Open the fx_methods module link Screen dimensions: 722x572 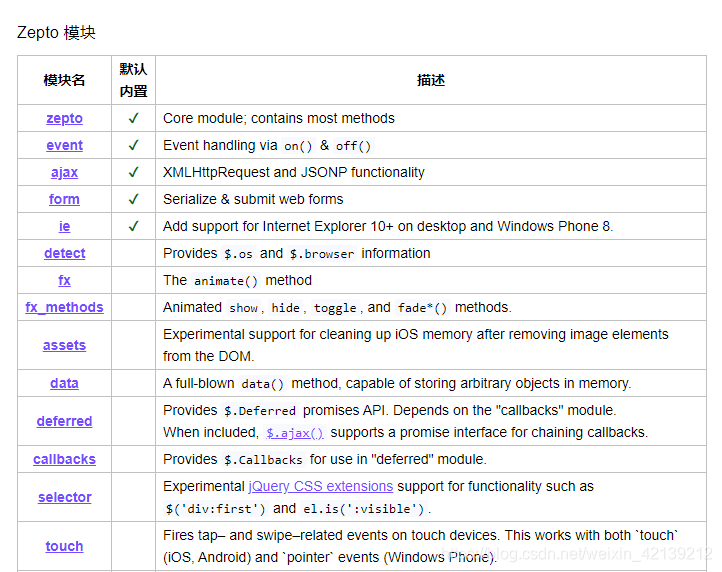64,307
